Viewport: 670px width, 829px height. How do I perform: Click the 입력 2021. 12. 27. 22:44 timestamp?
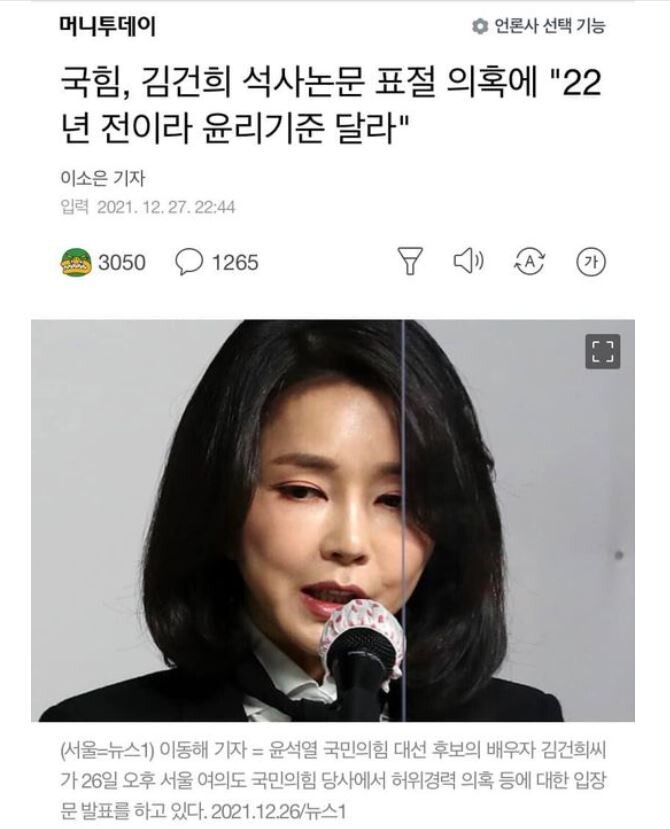(148, 207)
